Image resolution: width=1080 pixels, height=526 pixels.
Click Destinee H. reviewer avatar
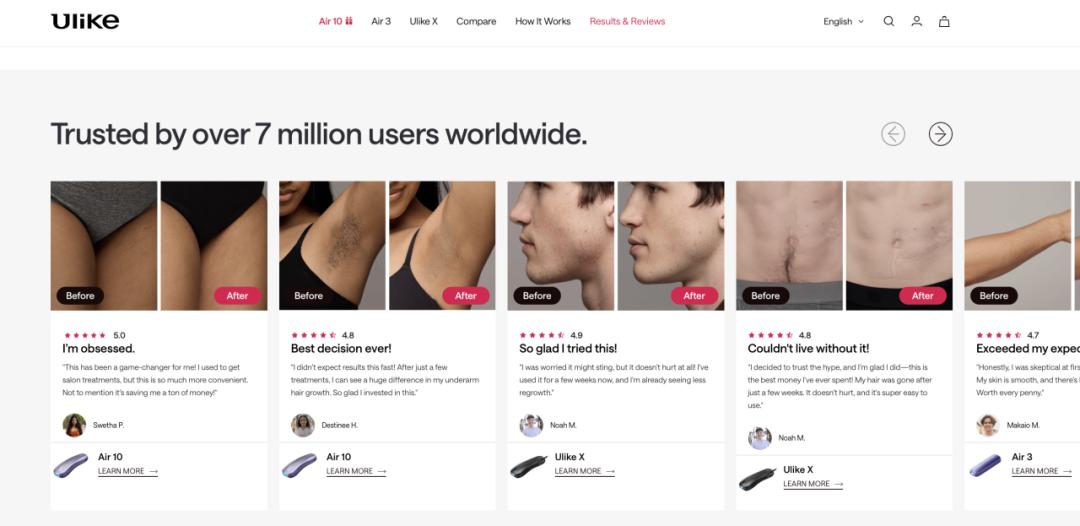(x=302, y=425)
